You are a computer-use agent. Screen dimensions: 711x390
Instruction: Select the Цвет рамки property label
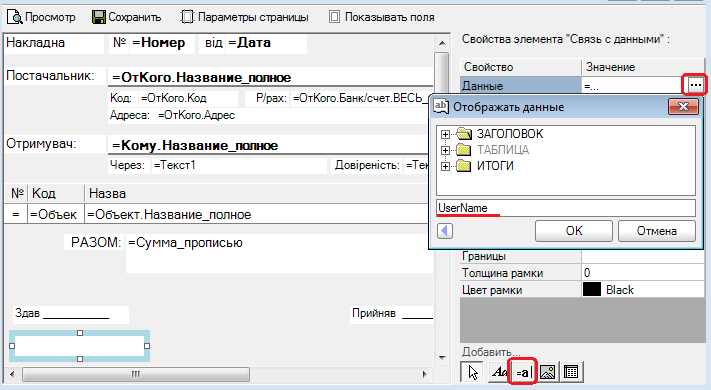(x=492, y=290)
